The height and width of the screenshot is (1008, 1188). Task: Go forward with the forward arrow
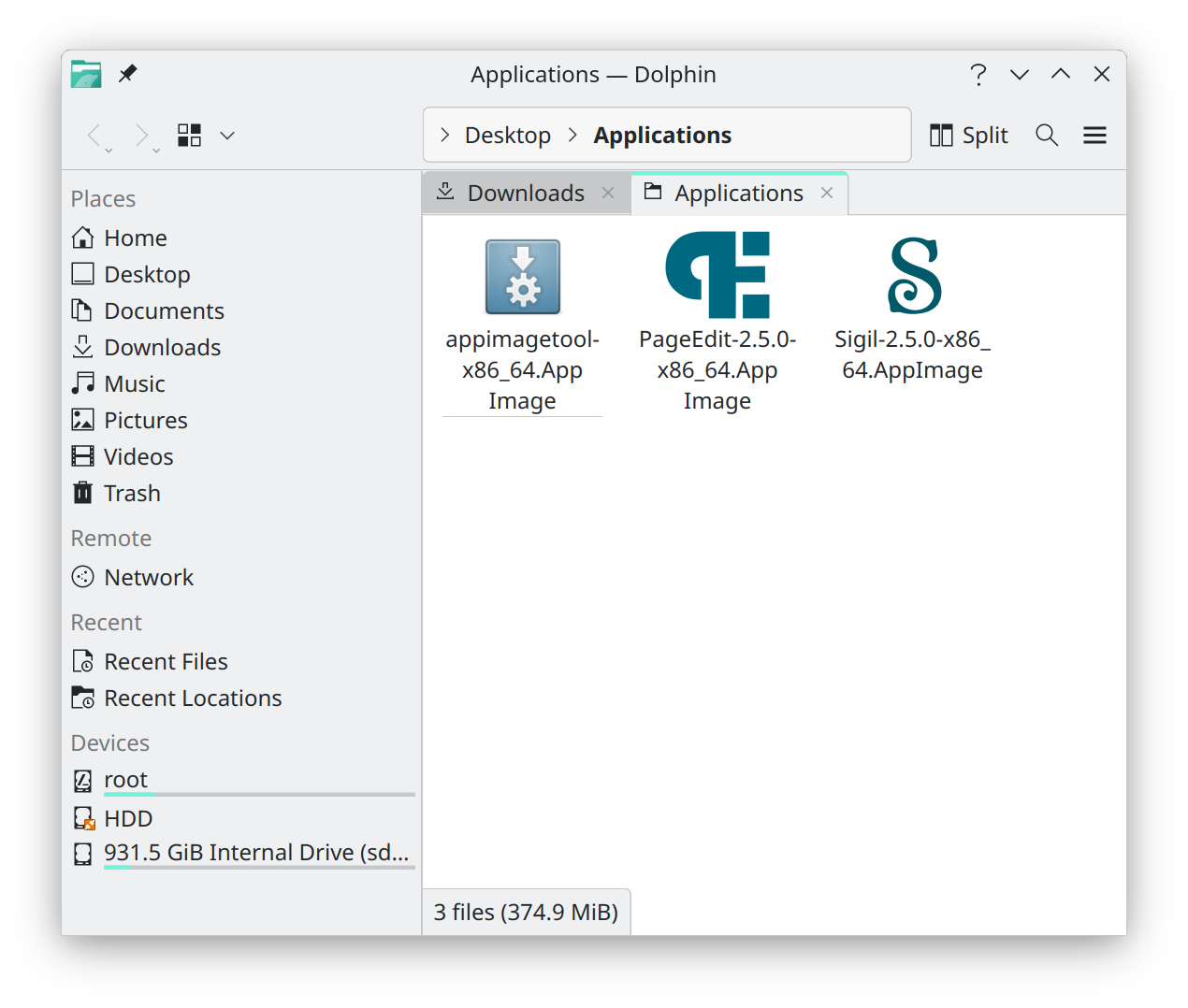141,136
